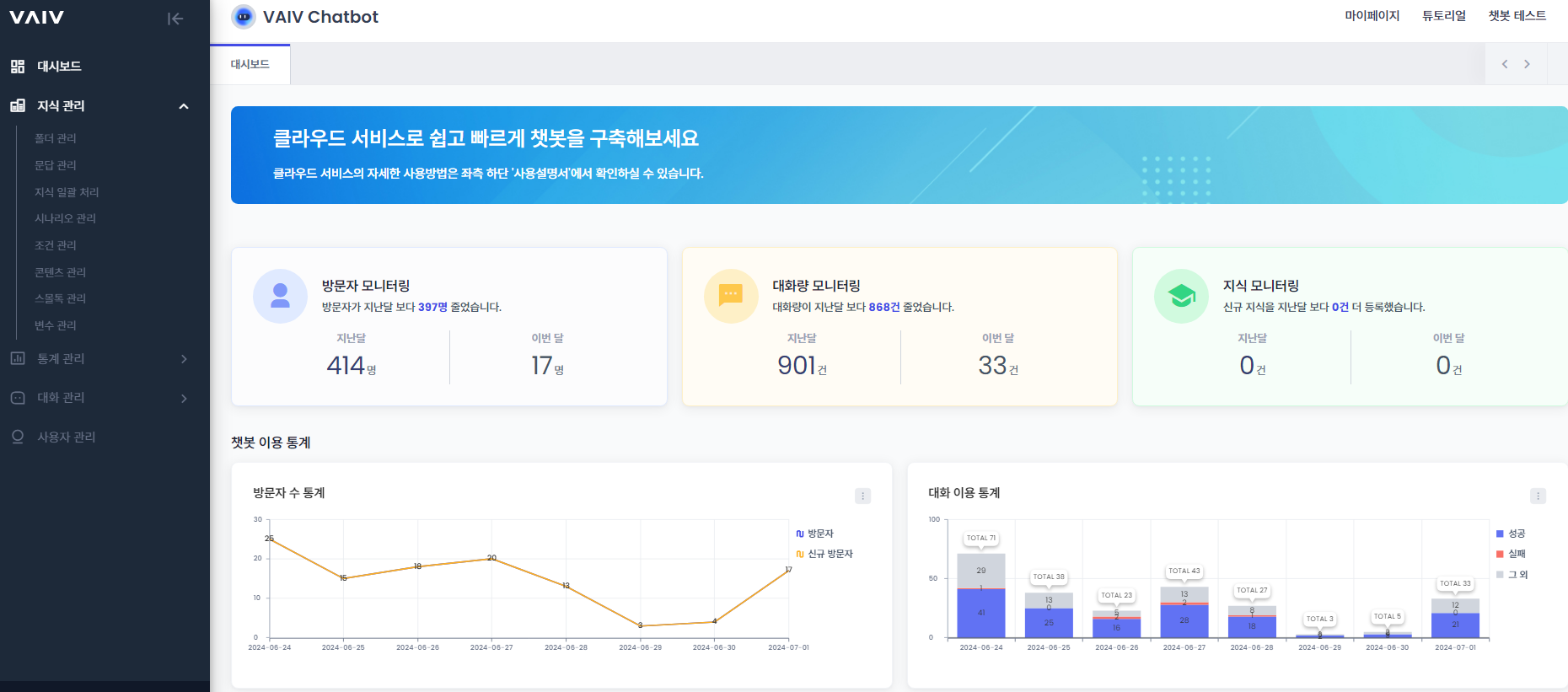Open the 방문자 수 통계 chart options menu
The height and width of the screenshot is (692, 1568).
pyautogui.click(x=862, y=496)
